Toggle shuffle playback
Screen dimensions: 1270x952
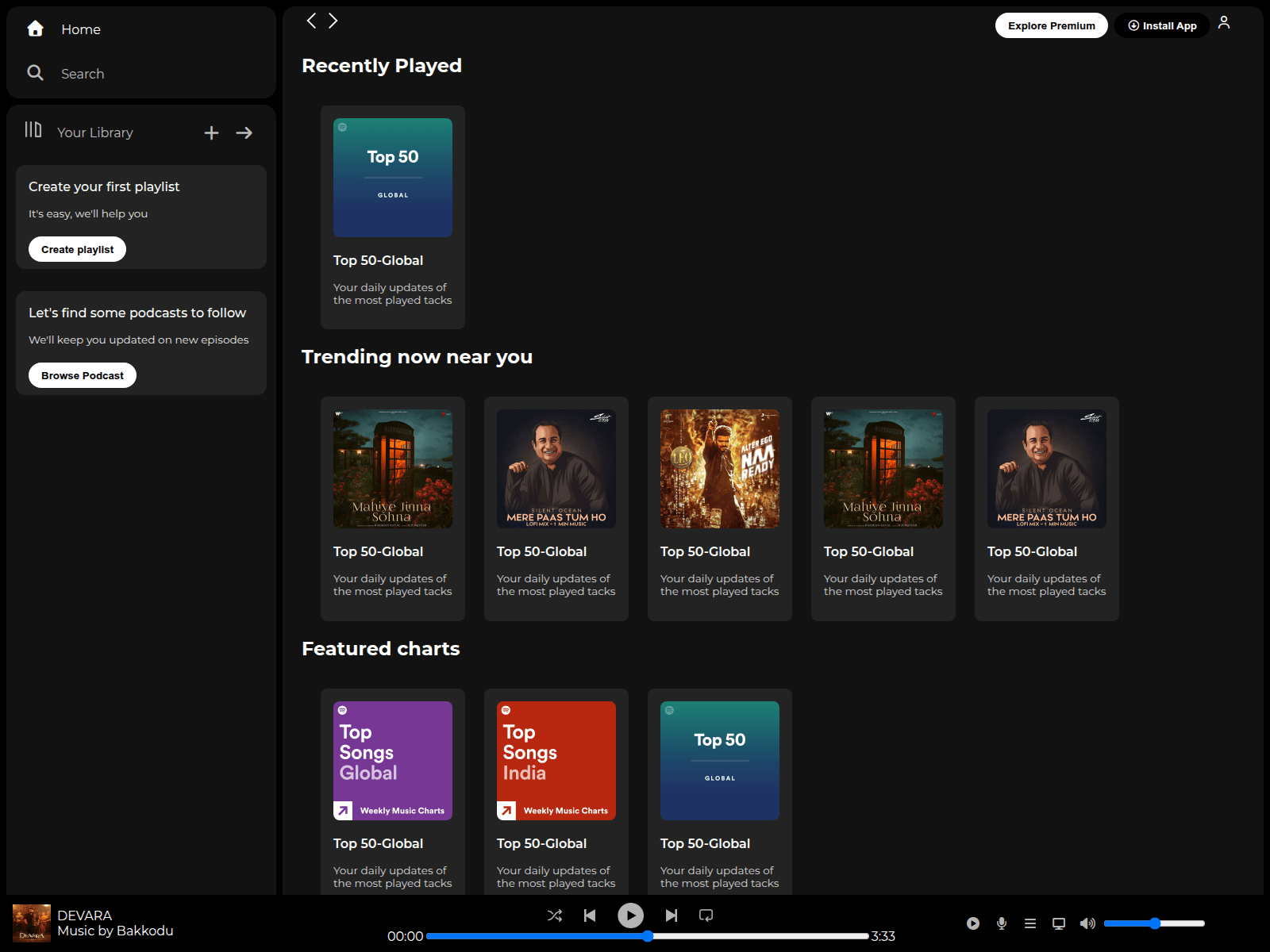click(x=555, y=916)
